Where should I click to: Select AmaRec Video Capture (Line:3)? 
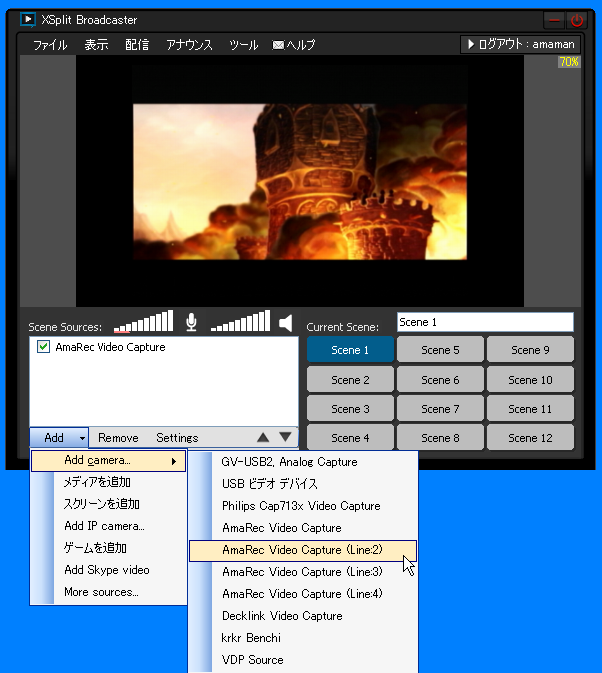click(303, 572)
